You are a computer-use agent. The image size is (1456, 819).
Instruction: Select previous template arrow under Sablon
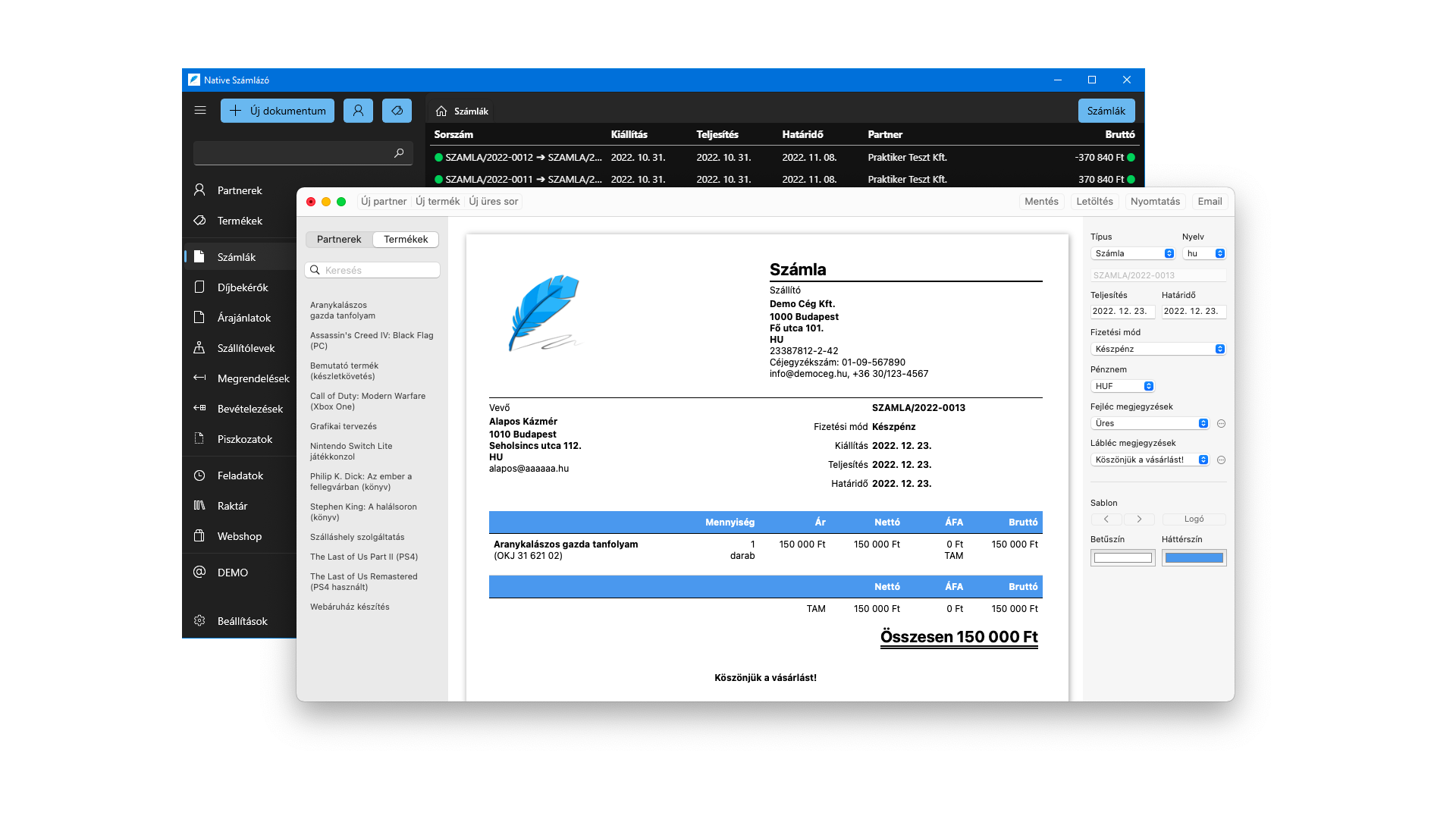1106,519
